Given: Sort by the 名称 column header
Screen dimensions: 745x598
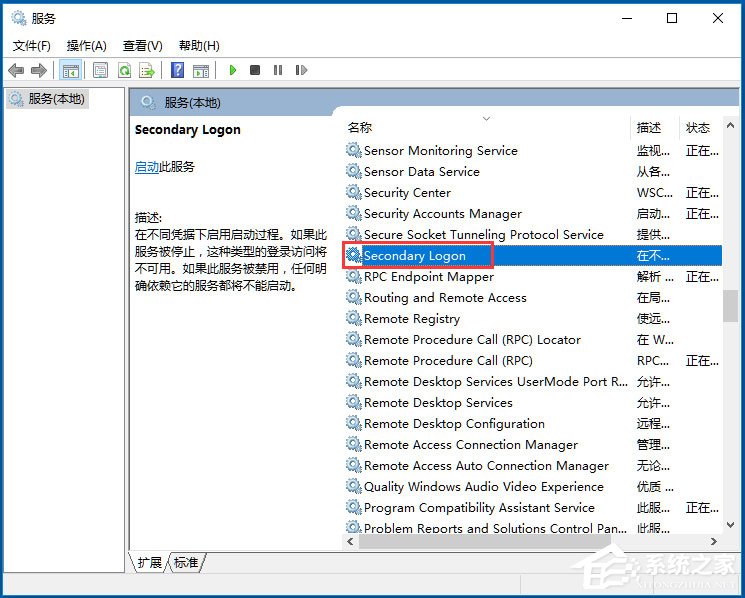Looking at the screenshot, I should (x=360, y=127).
